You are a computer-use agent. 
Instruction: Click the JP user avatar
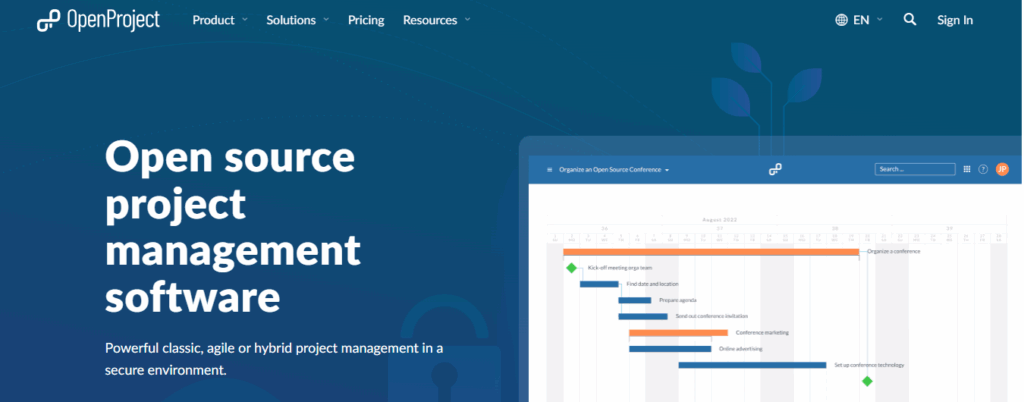1002,169
